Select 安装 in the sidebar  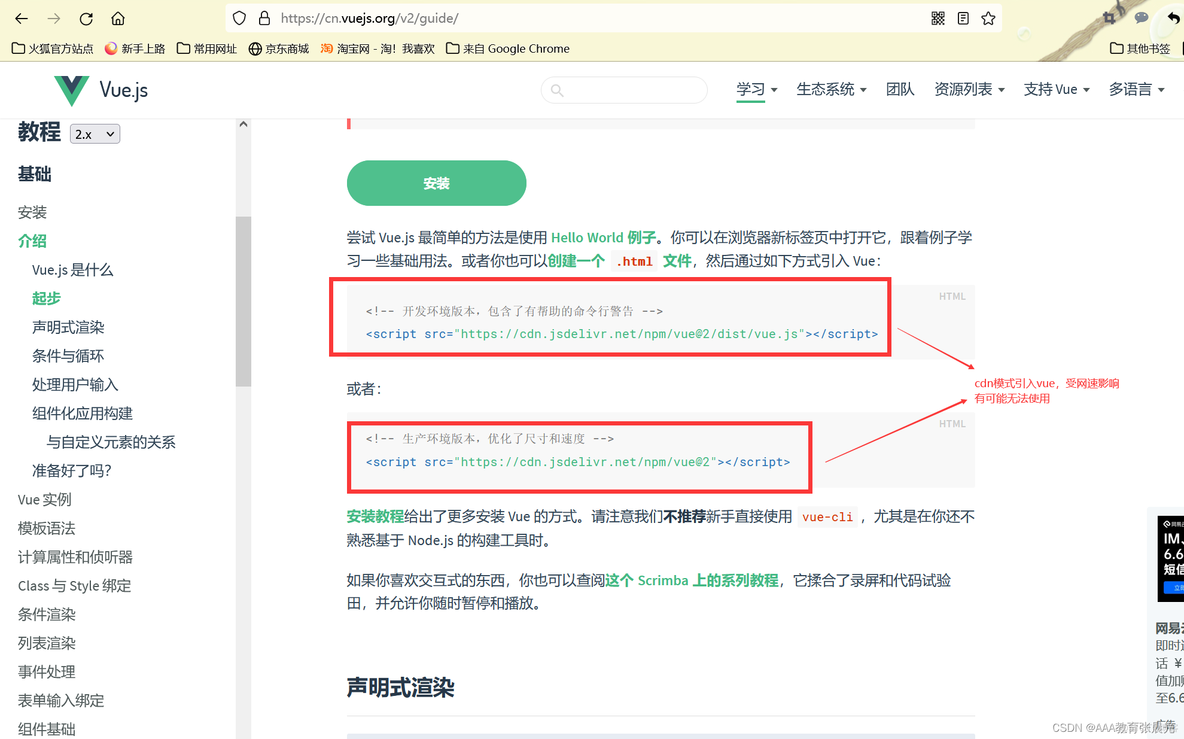(x=32, y=212)
